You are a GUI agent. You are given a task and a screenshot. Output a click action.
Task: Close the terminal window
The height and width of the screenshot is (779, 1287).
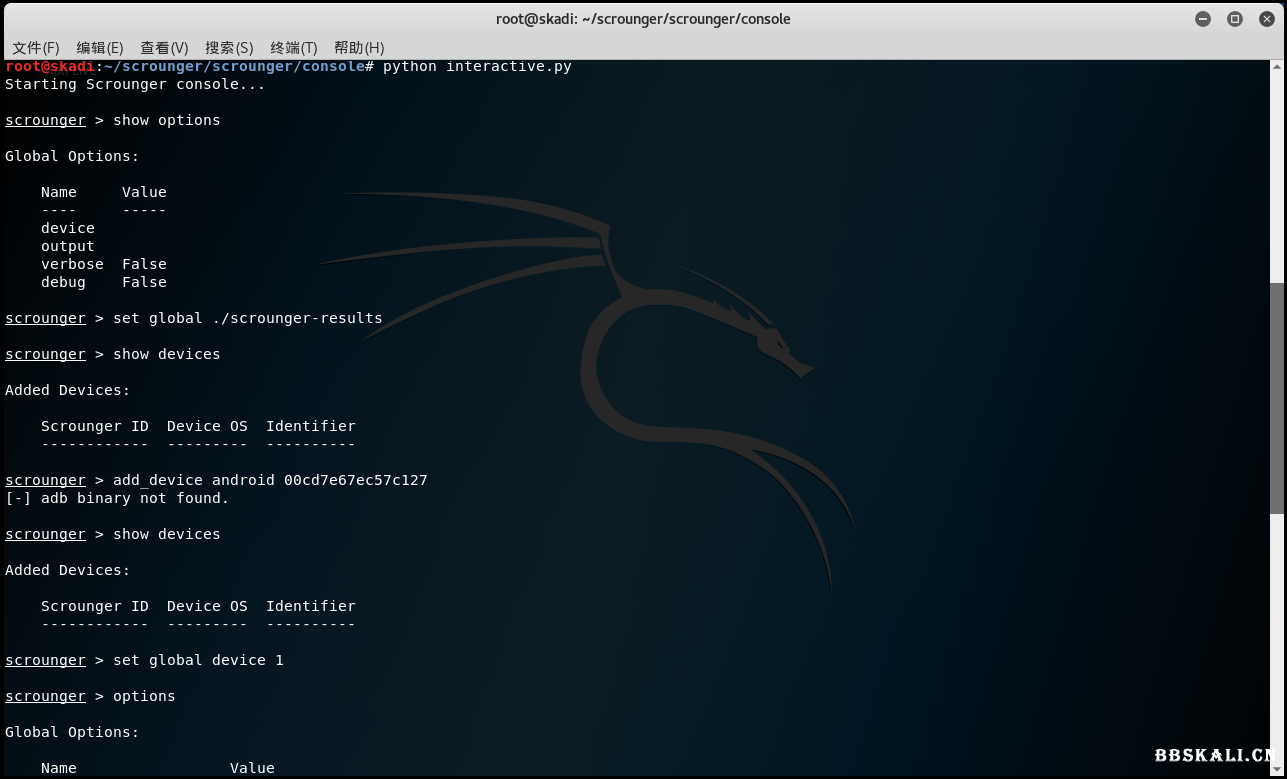coord(1266,19)
